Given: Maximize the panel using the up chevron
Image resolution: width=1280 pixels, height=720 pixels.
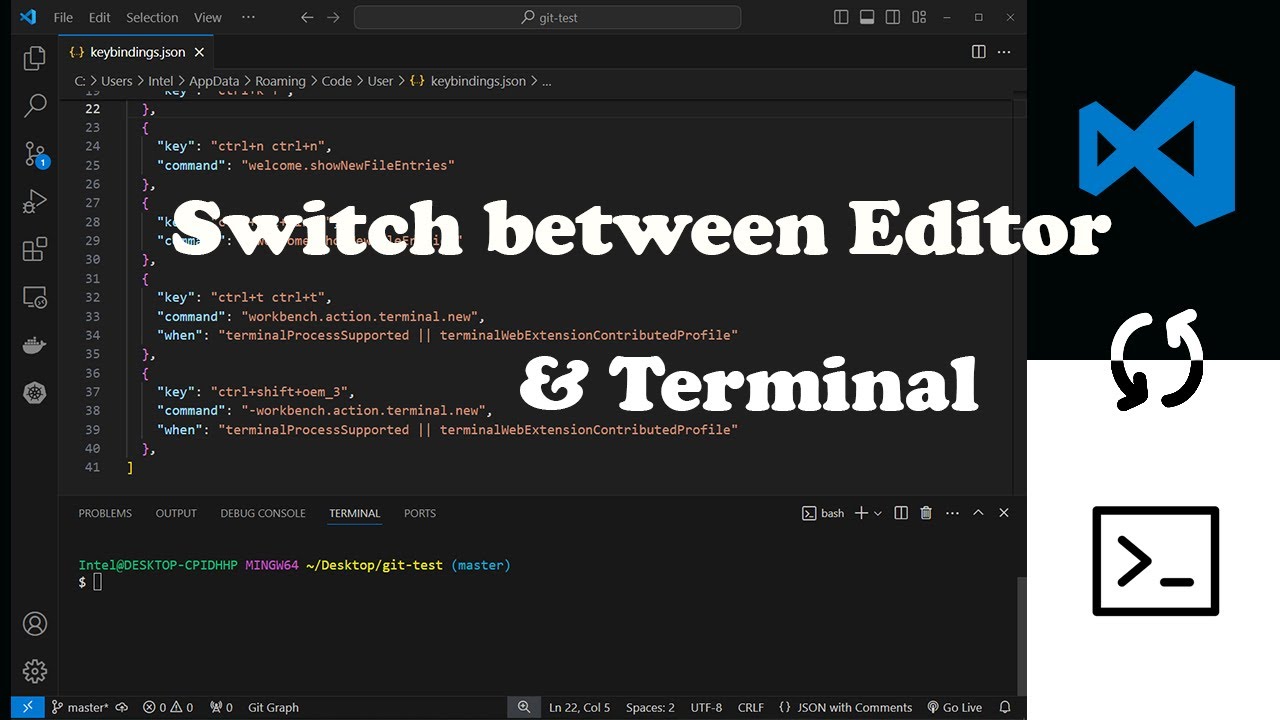Looking at the screenshot, I should click(x=978, y=513).
